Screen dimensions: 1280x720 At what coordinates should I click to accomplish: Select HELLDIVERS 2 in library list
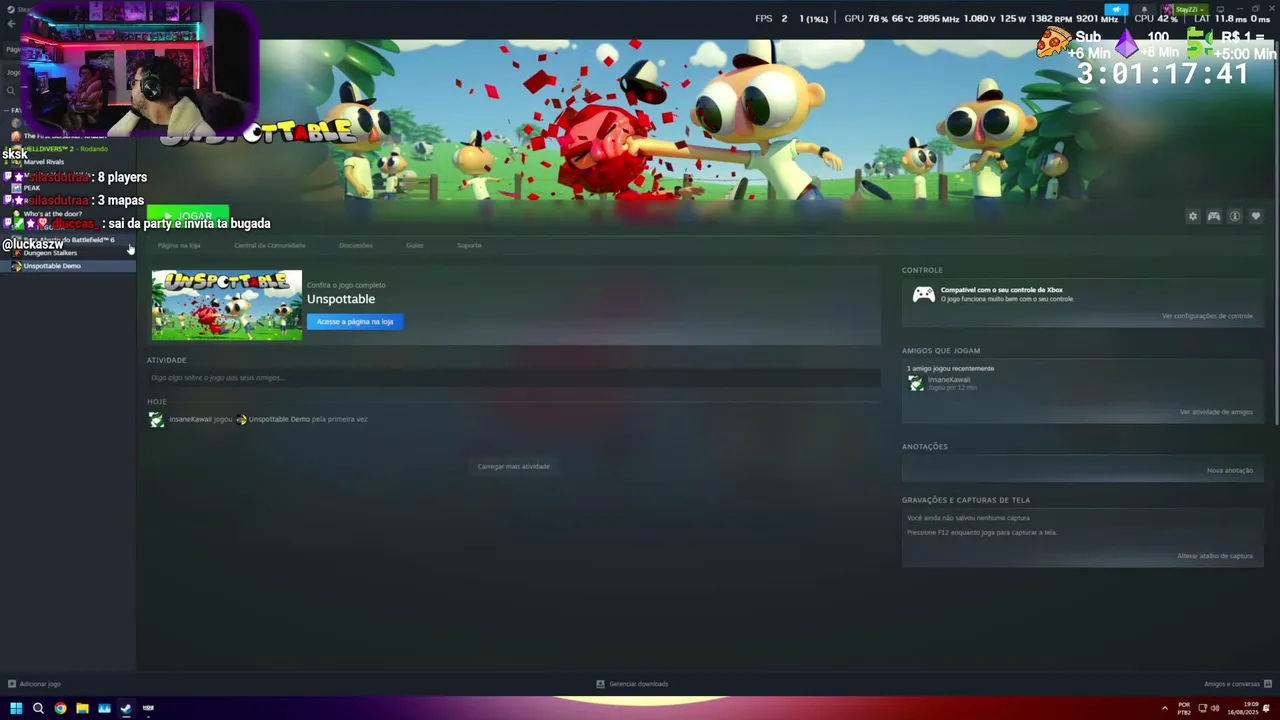[x=68, y=149]
